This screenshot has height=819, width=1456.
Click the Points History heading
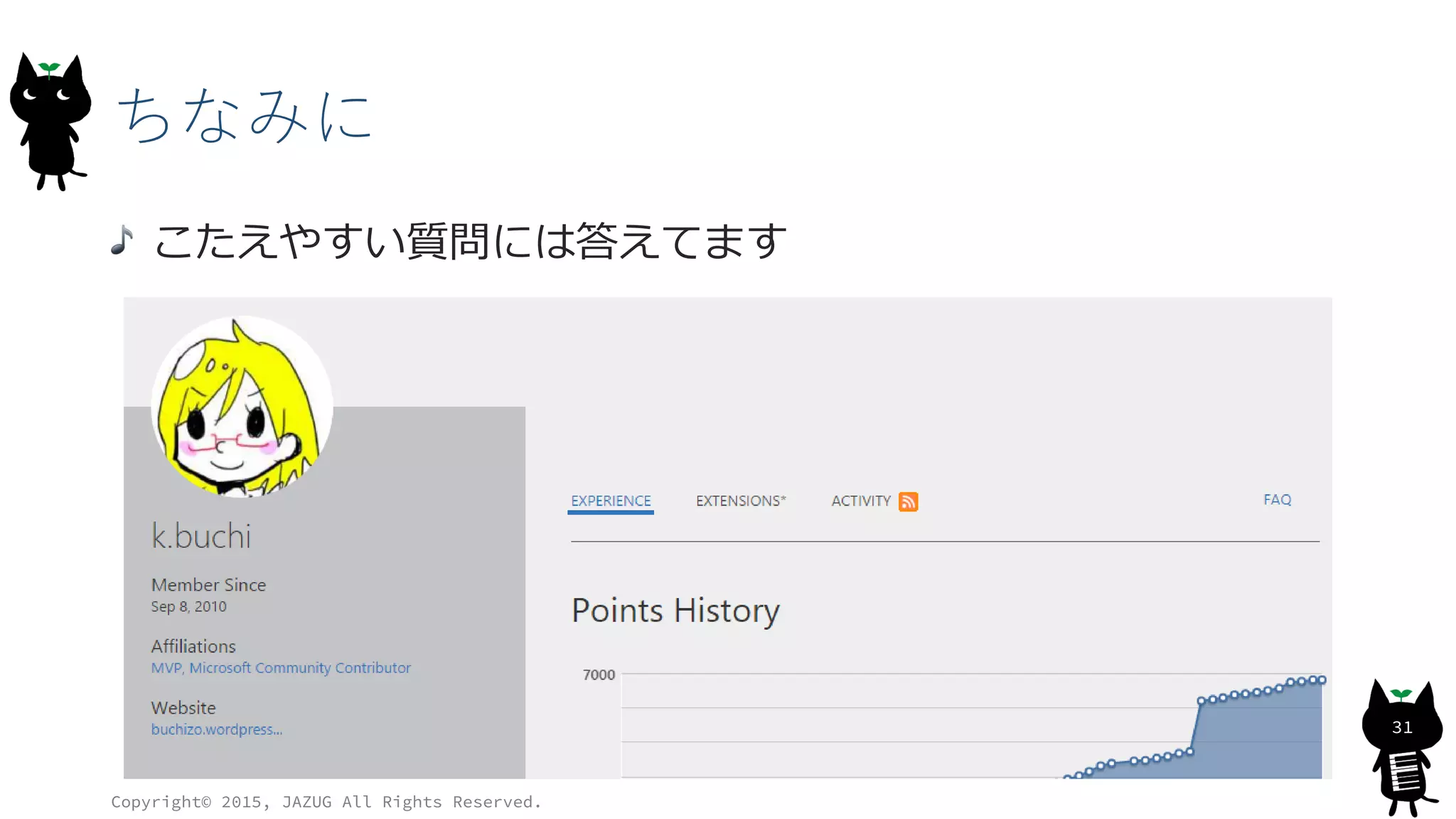click(x=675, y=610)
